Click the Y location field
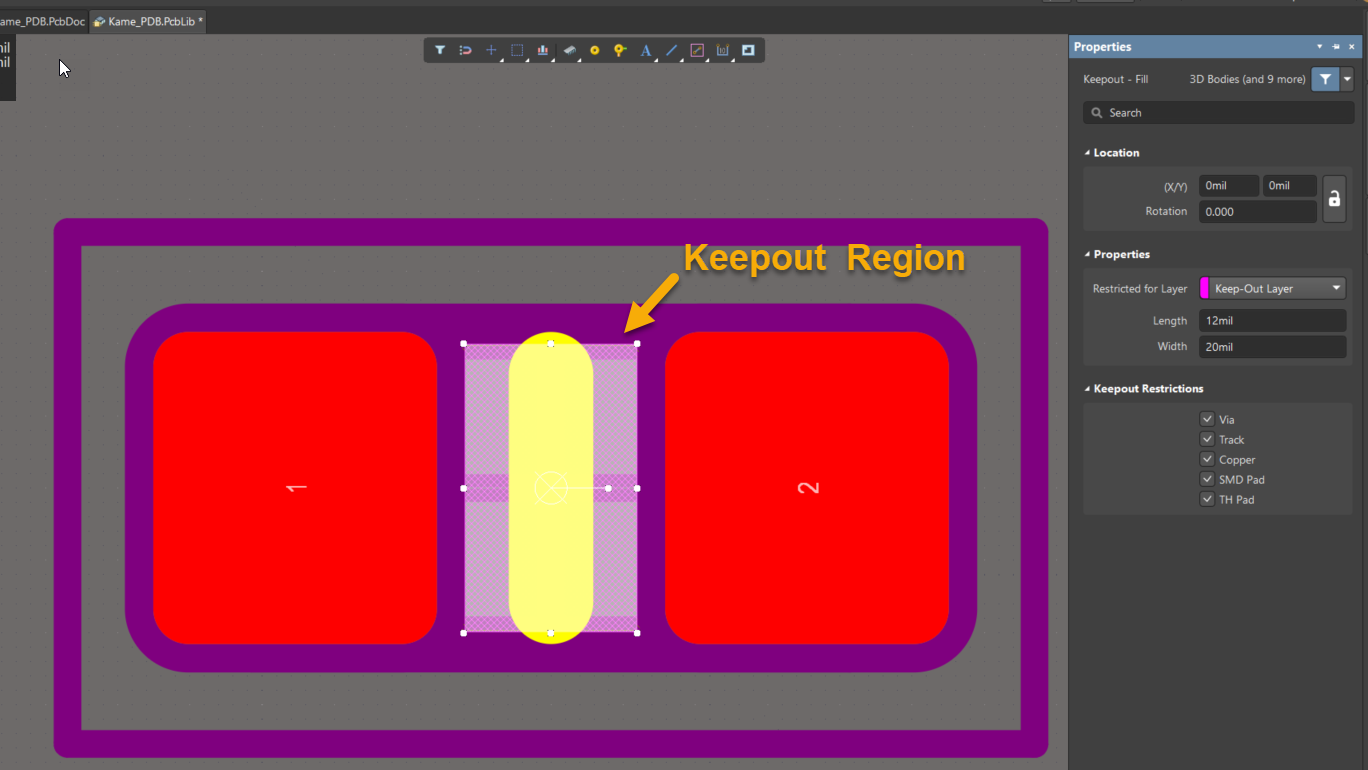This screenshot has width=1368, height=770. coord(1289,186)
